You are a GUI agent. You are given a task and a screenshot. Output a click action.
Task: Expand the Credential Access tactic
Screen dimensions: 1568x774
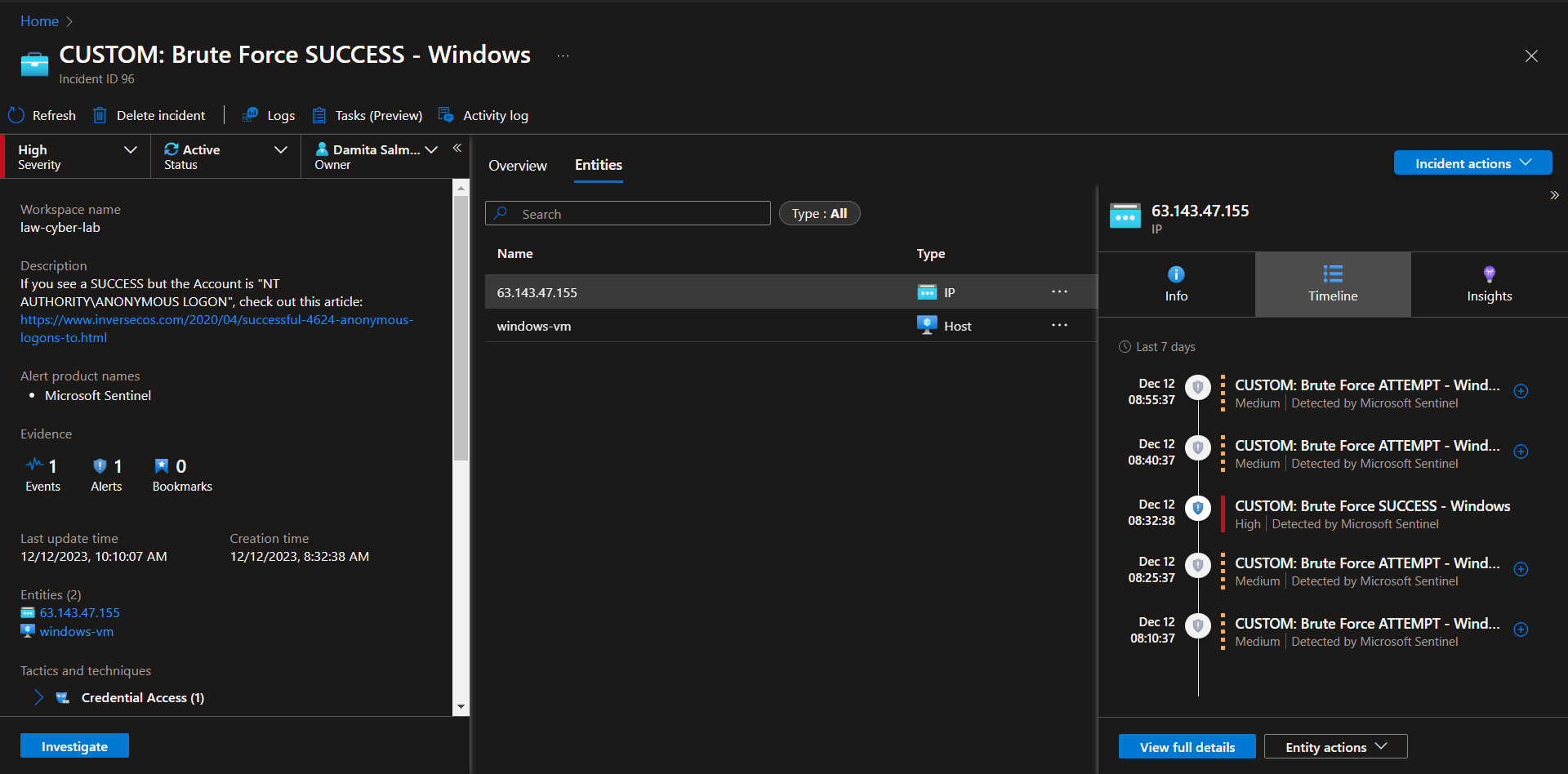pos(38,697)
